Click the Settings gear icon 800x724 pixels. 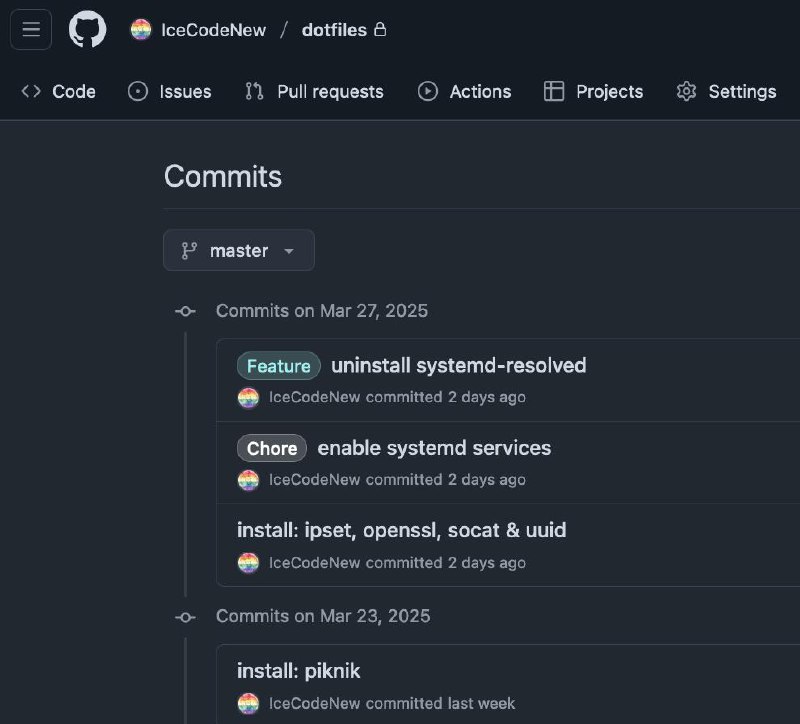pos(687,91)
